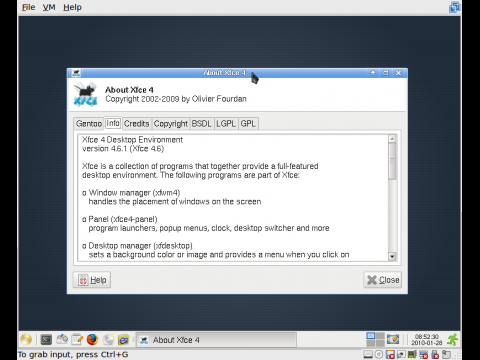
Task: Click the printer status icon with red X
Action: pyautogui.click(x=423, y=354)
